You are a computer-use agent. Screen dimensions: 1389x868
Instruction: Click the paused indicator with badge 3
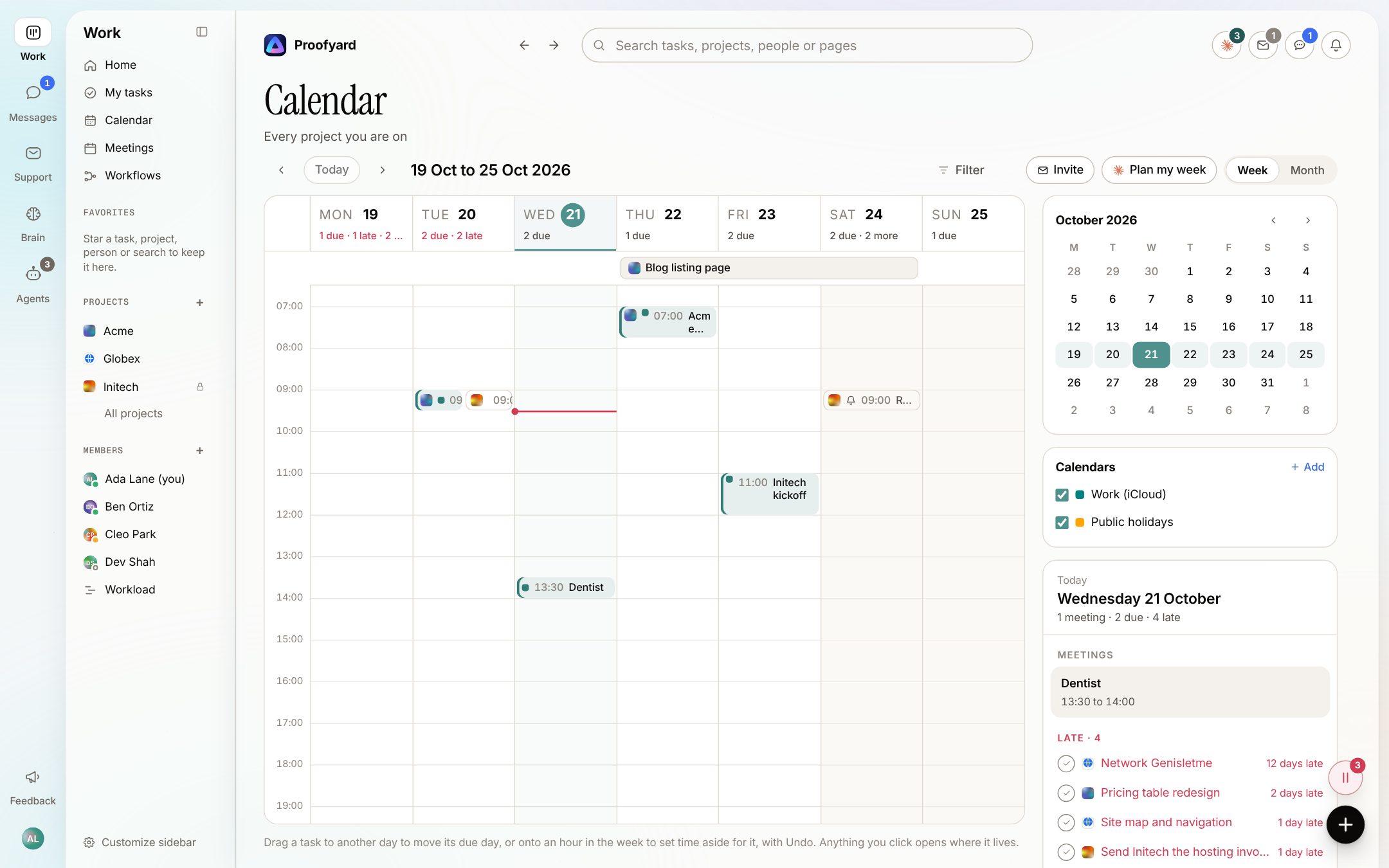click(x=1345, y=777)
